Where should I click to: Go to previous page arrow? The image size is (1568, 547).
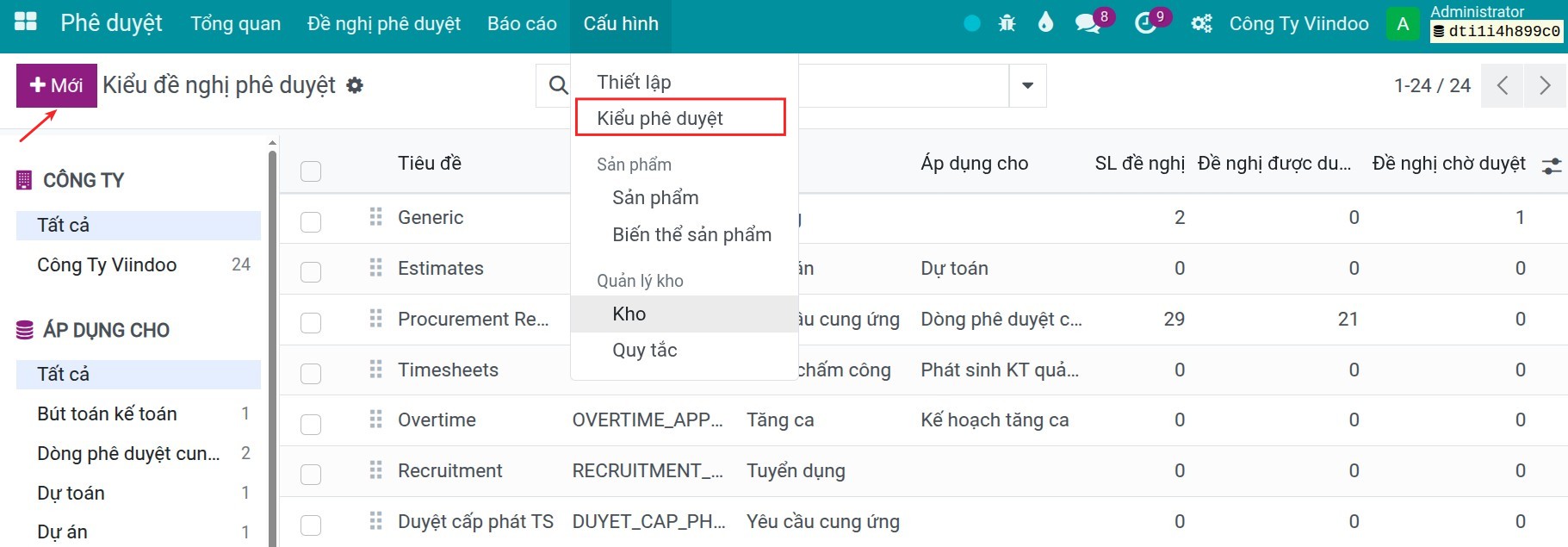[x=1503, y=85]
